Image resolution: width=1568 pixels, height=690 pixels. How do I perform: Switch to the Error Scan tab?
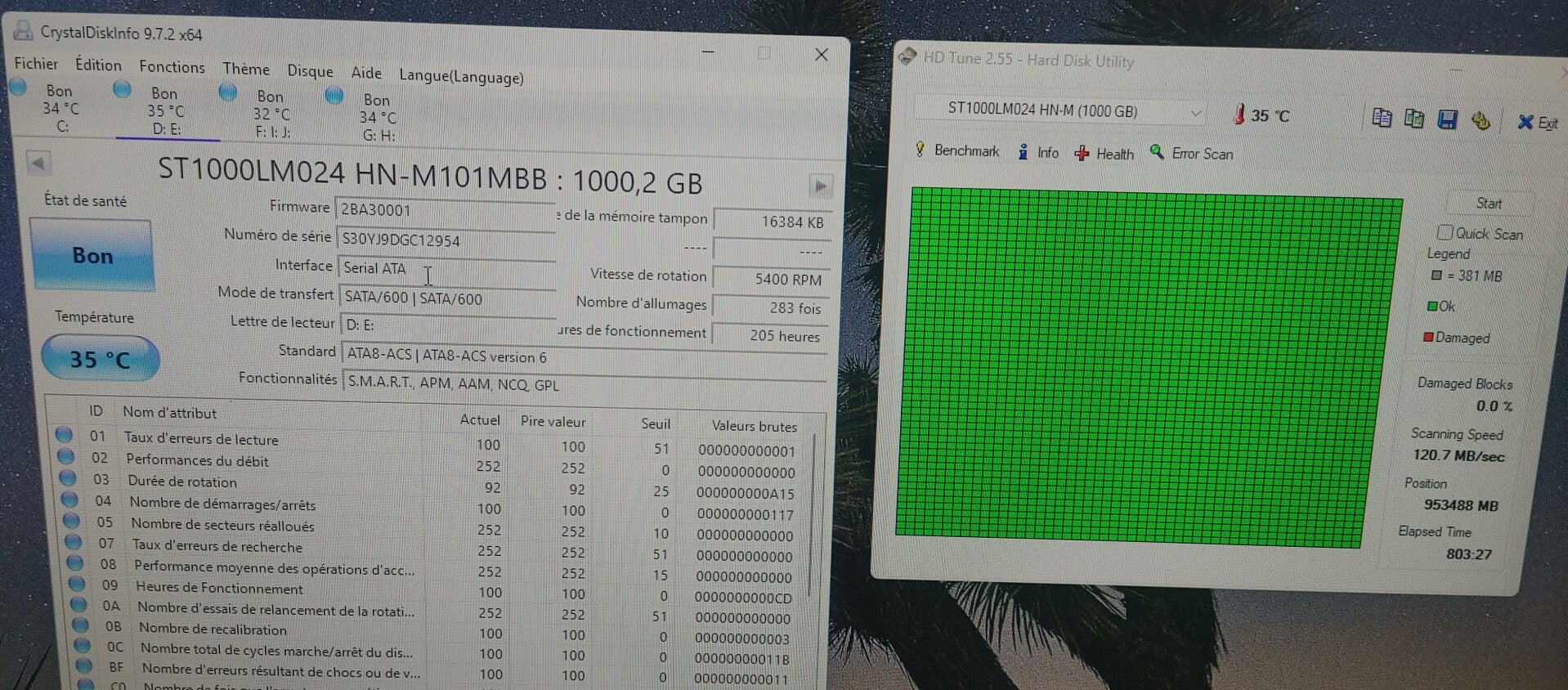pos(1191,153)
